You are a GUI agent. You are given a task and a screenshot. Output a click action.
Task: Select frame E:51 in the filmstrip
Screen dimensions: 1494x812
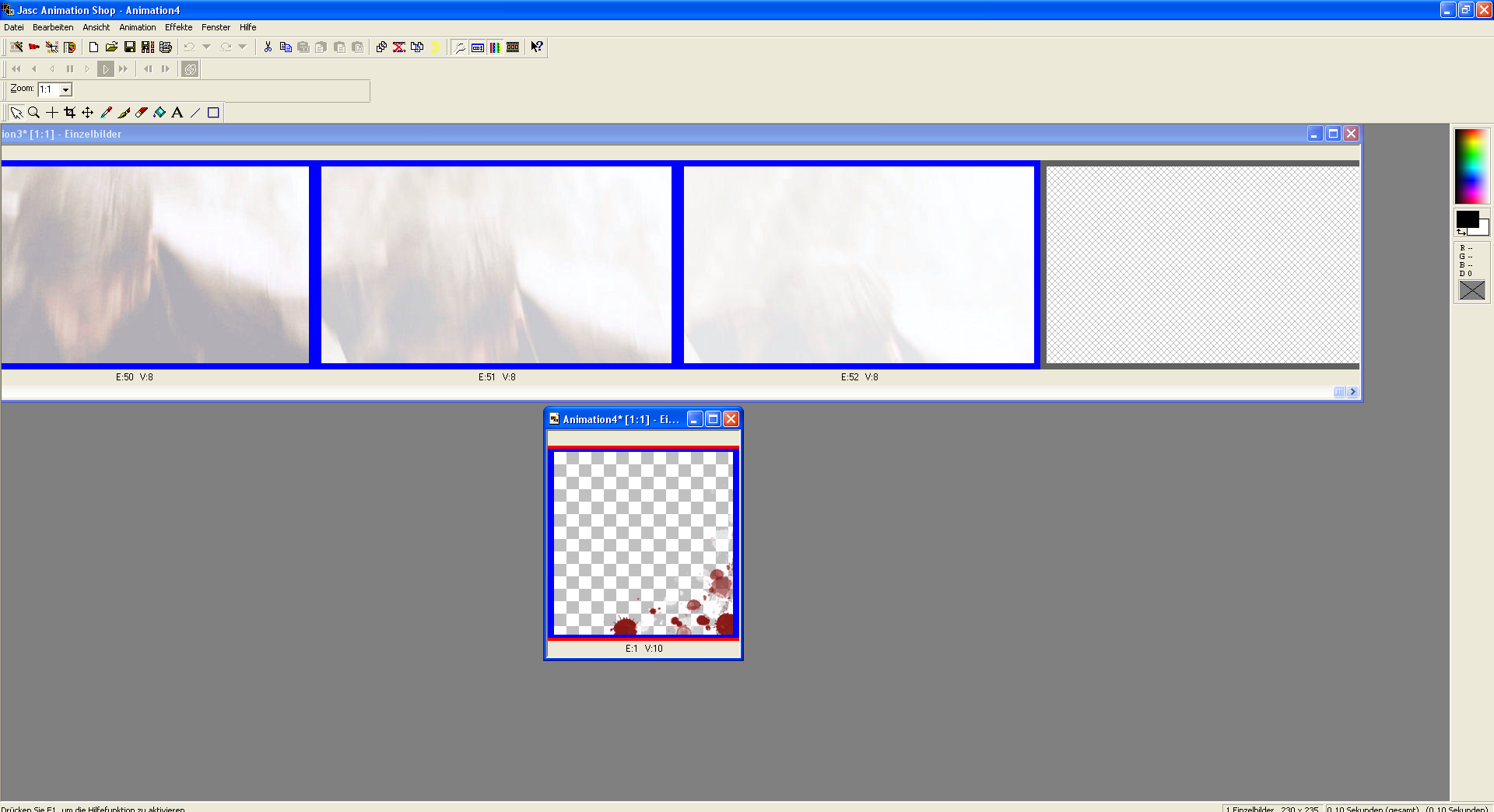point(496,264)
